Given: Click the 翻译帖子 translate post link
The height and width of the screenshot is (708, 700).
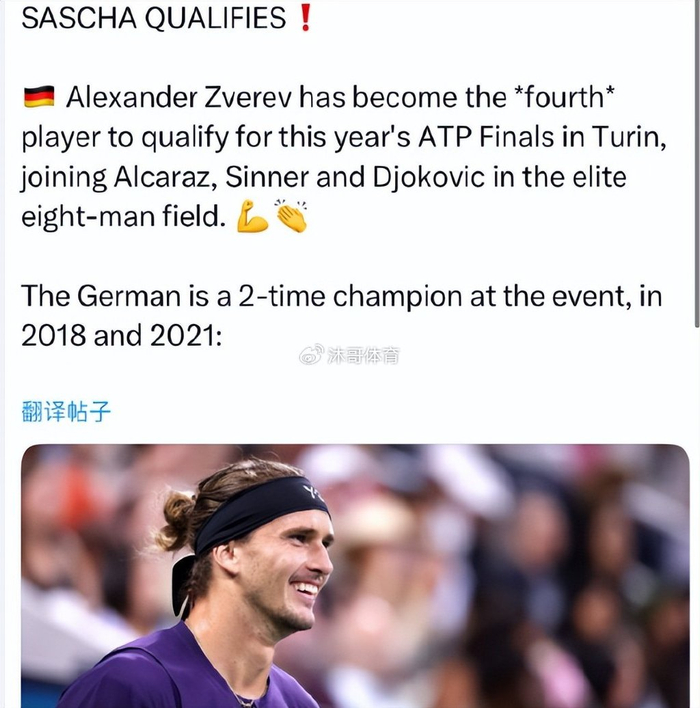Looking at the screenshot, I should pyautogui.click(x=65, y=411).
